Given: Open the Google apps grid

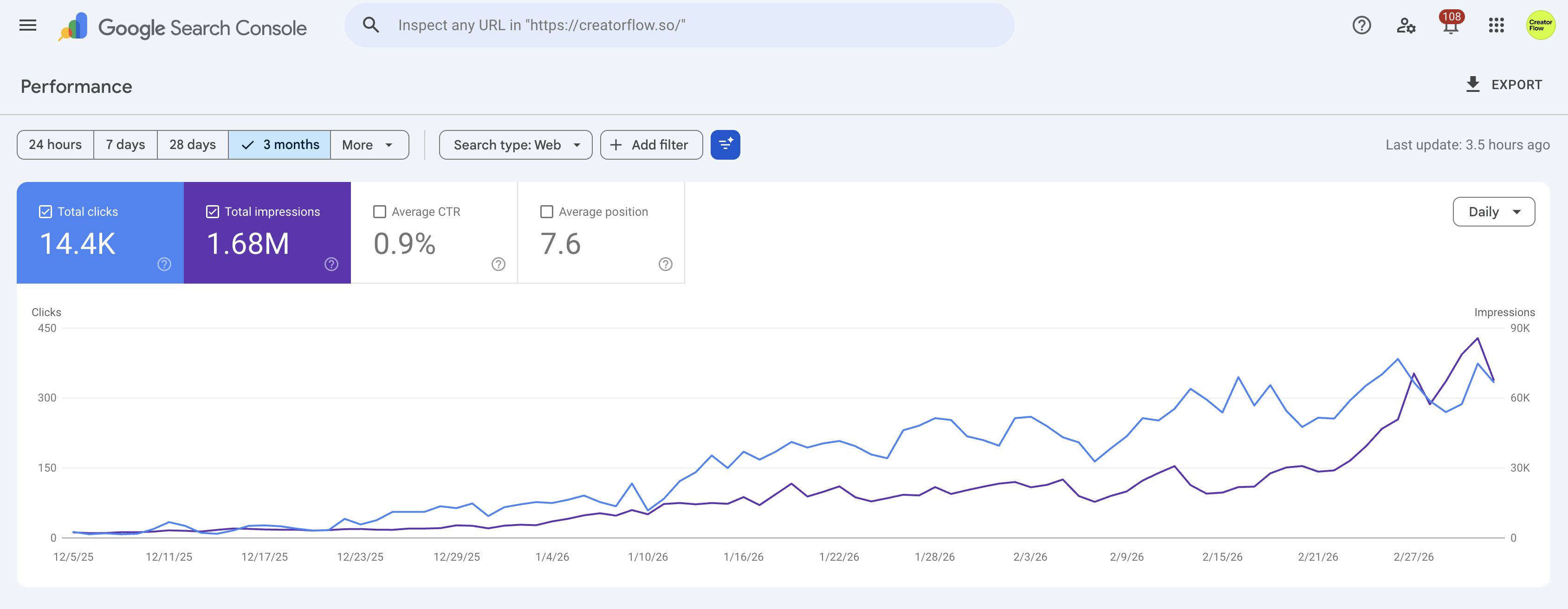Looking at the screenshot, I should click(1496, 26).
